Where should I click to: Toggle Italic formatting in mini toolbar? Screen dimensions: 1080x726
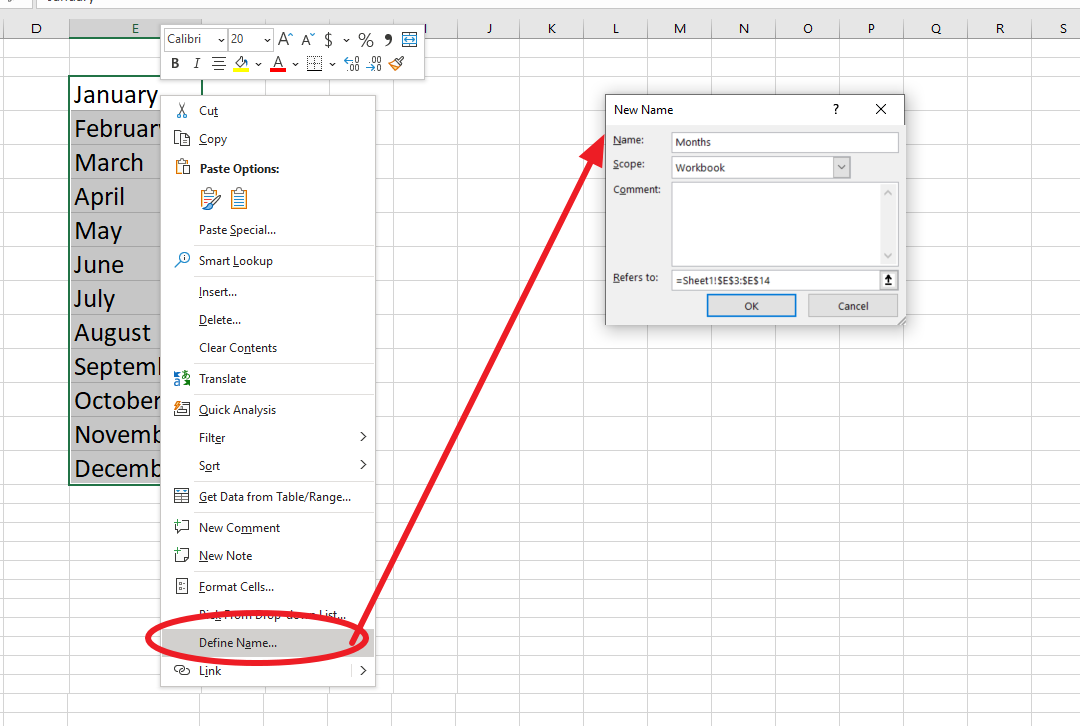[x=196, y=63]
